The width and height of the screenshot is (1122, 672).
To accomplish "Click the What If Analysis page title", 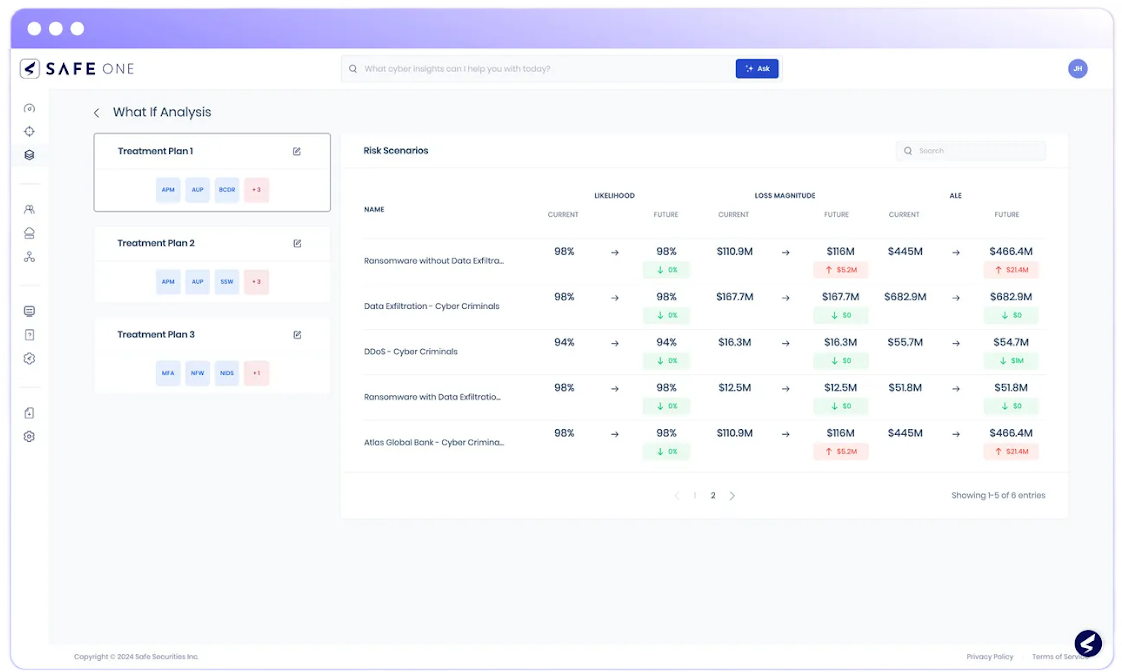I will (x=162, y=112).
